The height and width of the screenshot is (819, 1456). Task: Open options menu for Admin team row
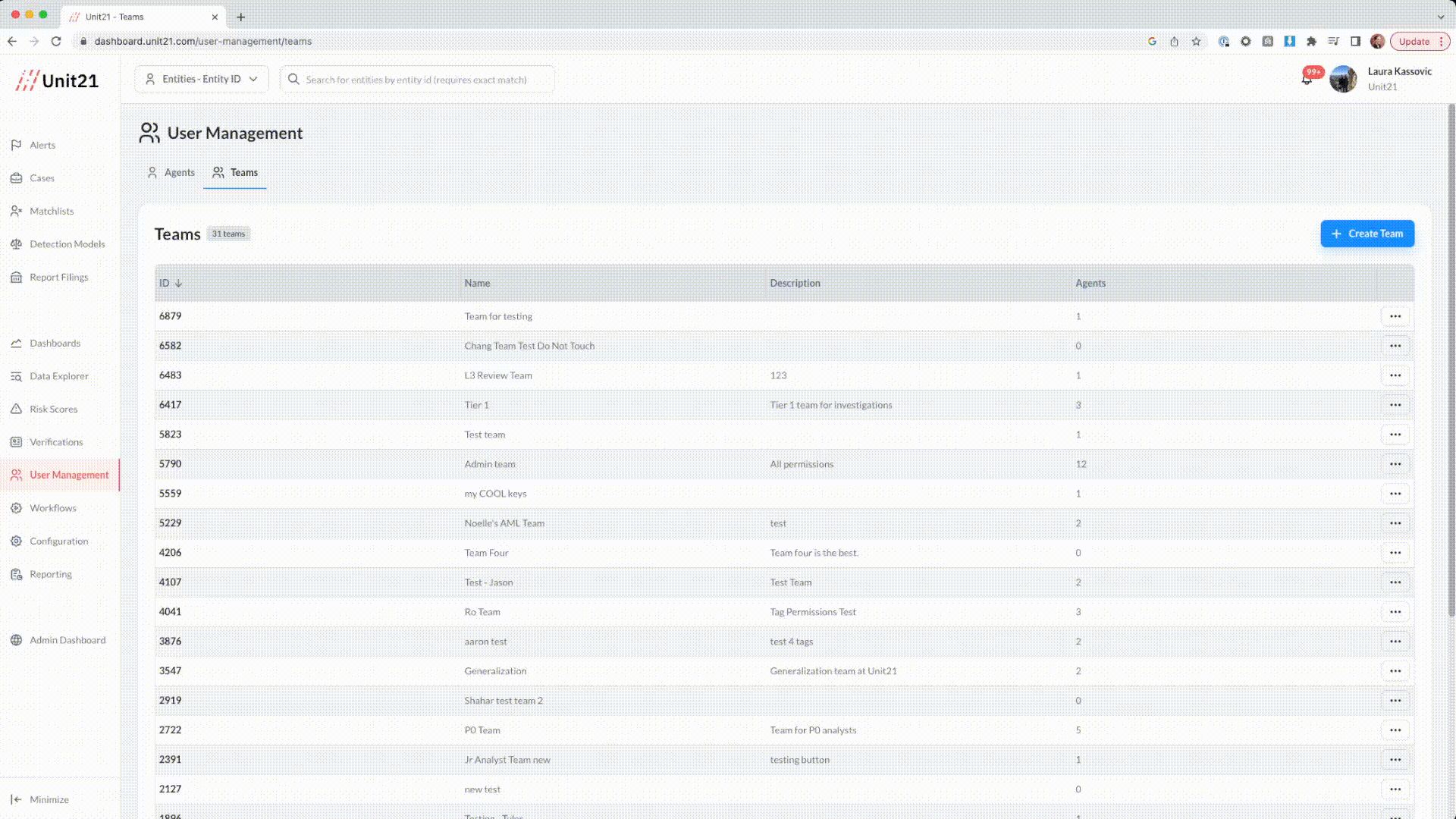1395,464
